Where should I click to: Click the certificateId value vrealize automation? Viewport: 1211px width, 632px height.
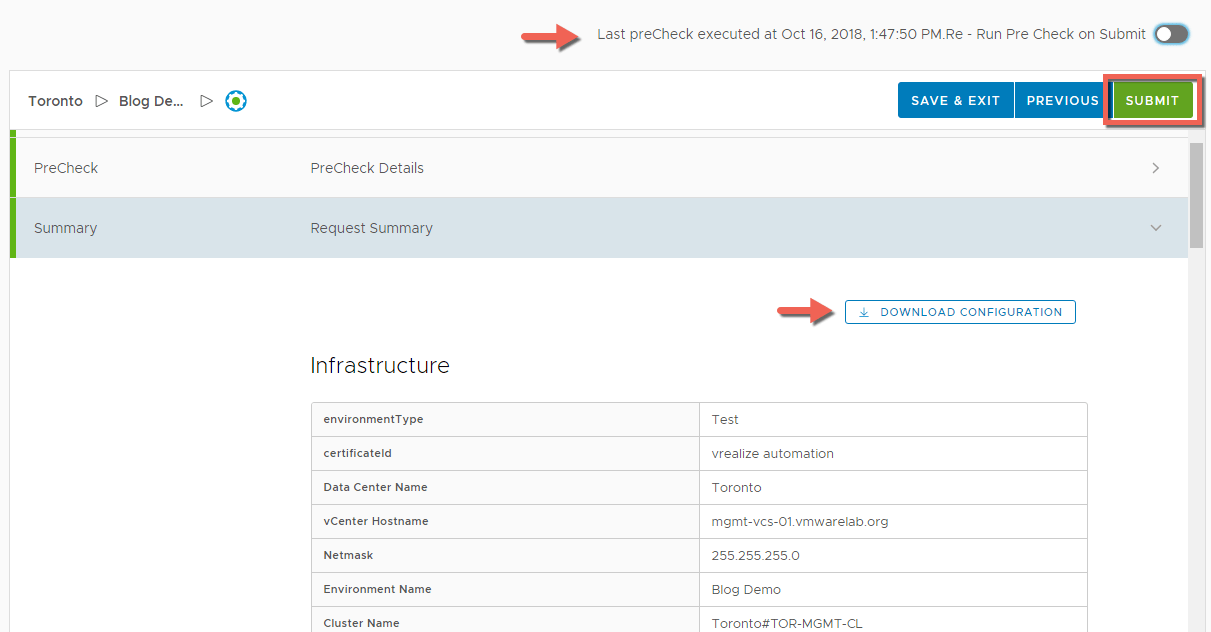pyautogui.click(x=772, y=453)
